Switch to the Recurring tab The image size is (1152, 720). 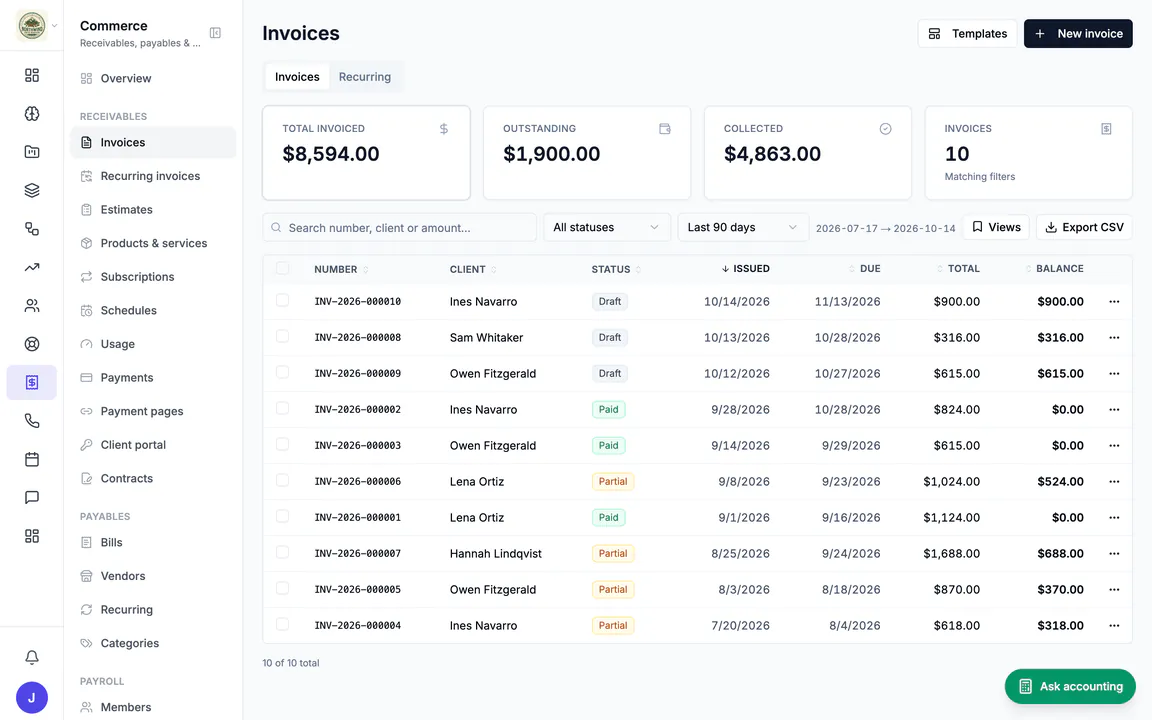click(364, 76)
